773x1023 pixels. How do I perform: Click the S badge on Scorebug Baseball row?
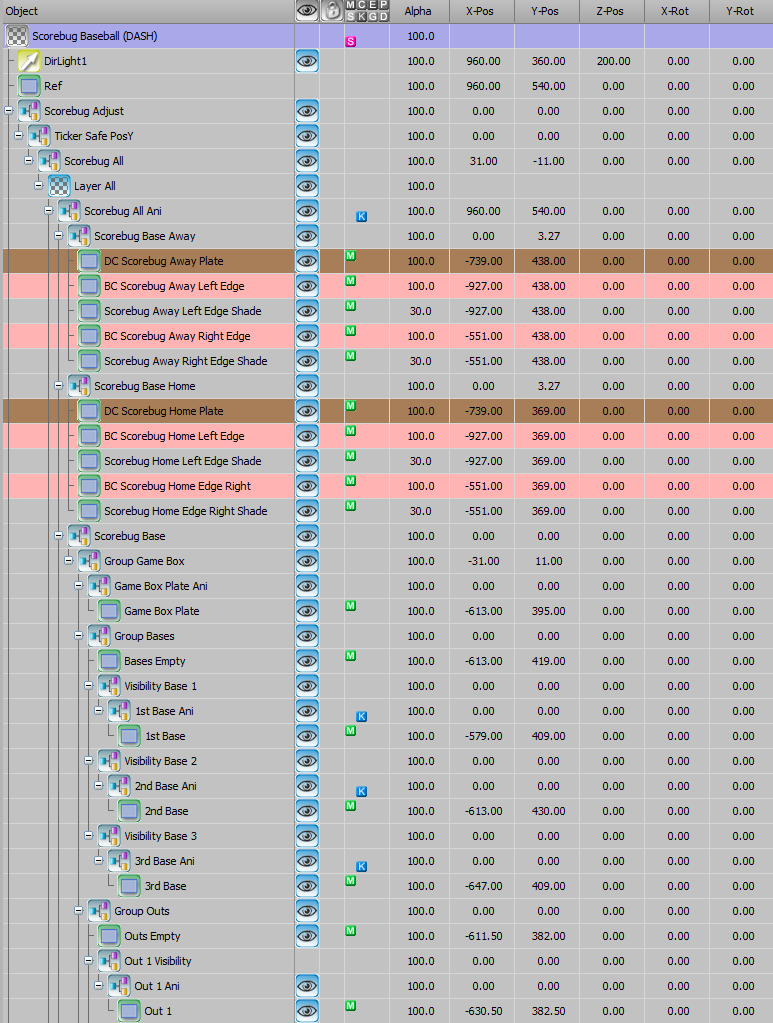pyautogui.click(x=350, y=42)
